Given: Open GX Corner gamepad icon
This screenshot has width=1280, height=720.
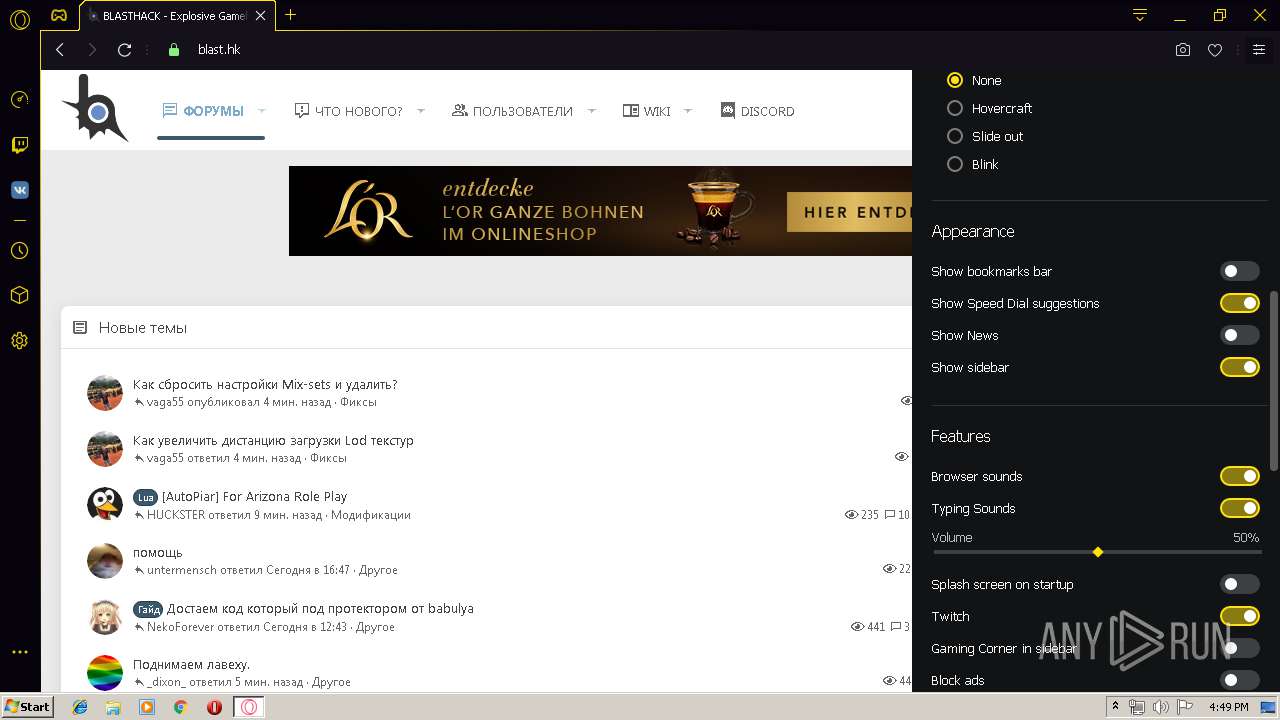Looking at the screenshot, I should pyautogui.click(x=59, y=15).
